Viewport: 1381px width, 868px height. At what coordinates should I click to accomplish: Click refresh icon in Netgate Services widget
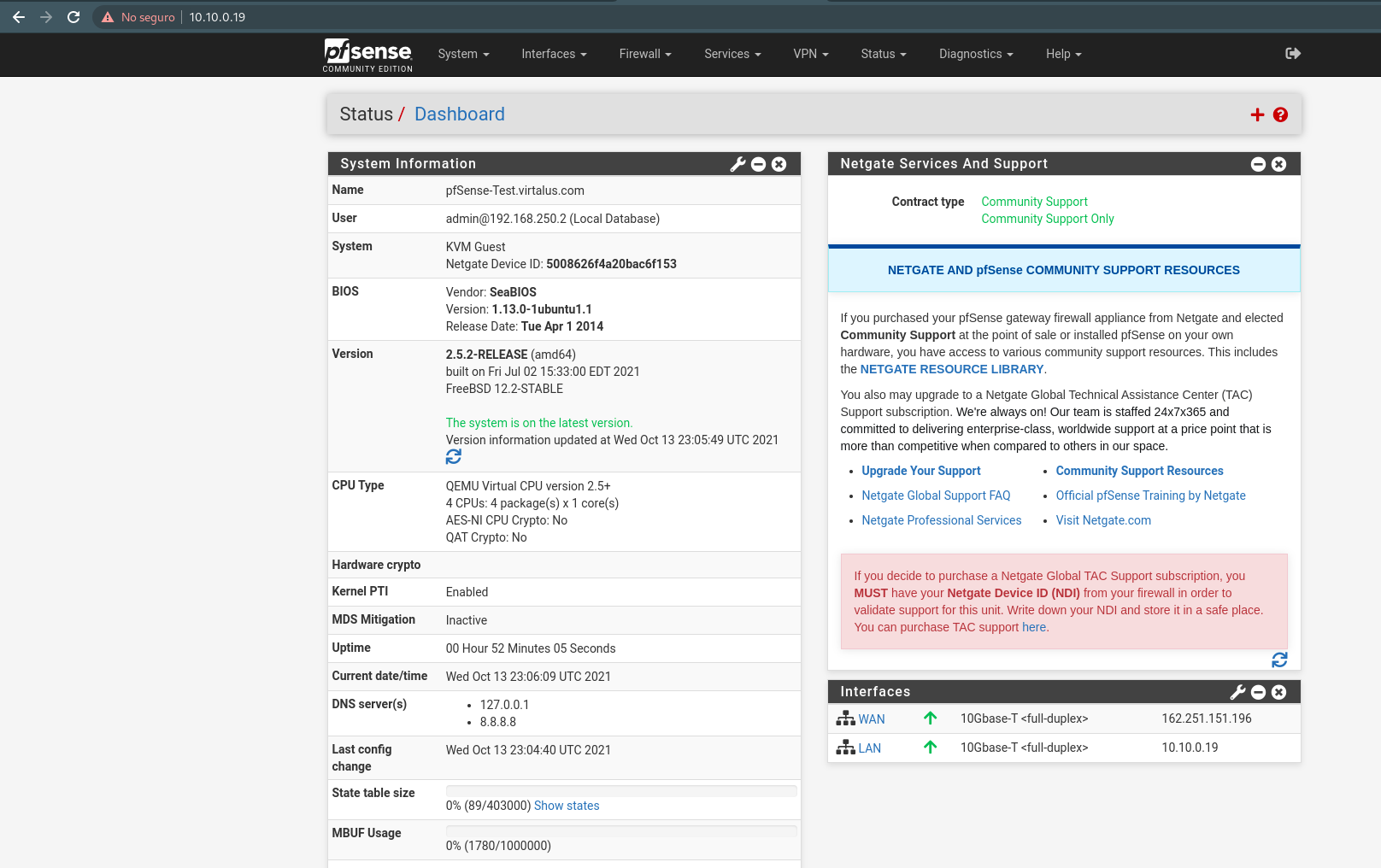tap(1279, 660)
